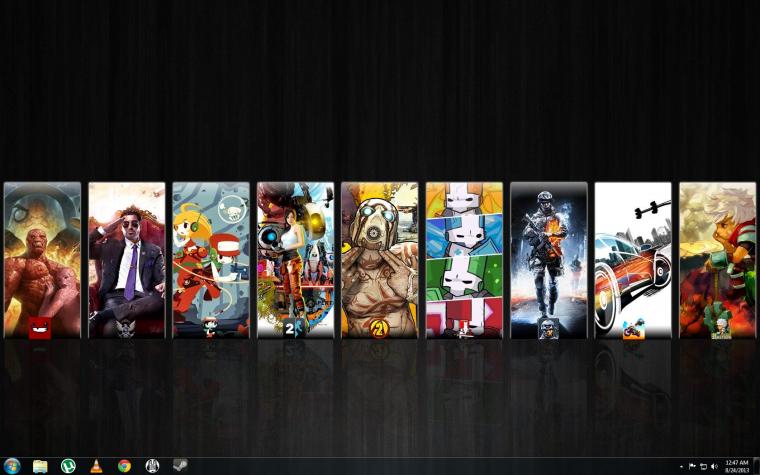Show hidden system tray icons arrow
This screenshot has height=475, width=760.
coord(681,467)
